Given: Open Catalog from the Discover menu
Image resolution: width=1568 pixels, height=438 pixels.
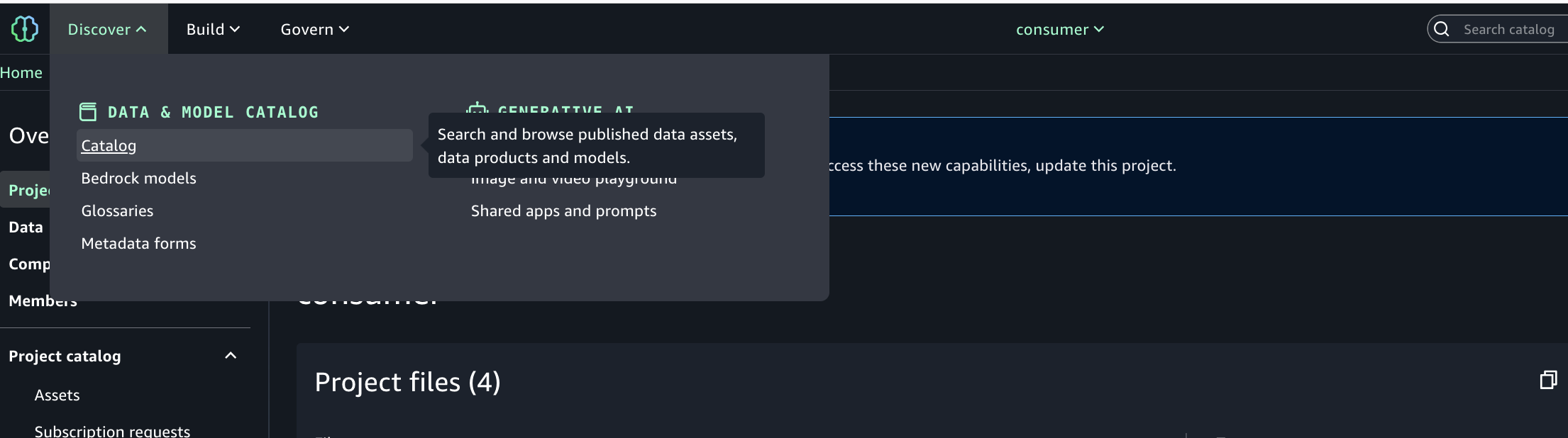Looking at the screenshot, I should pyautogui.click(x=109, y=145).
